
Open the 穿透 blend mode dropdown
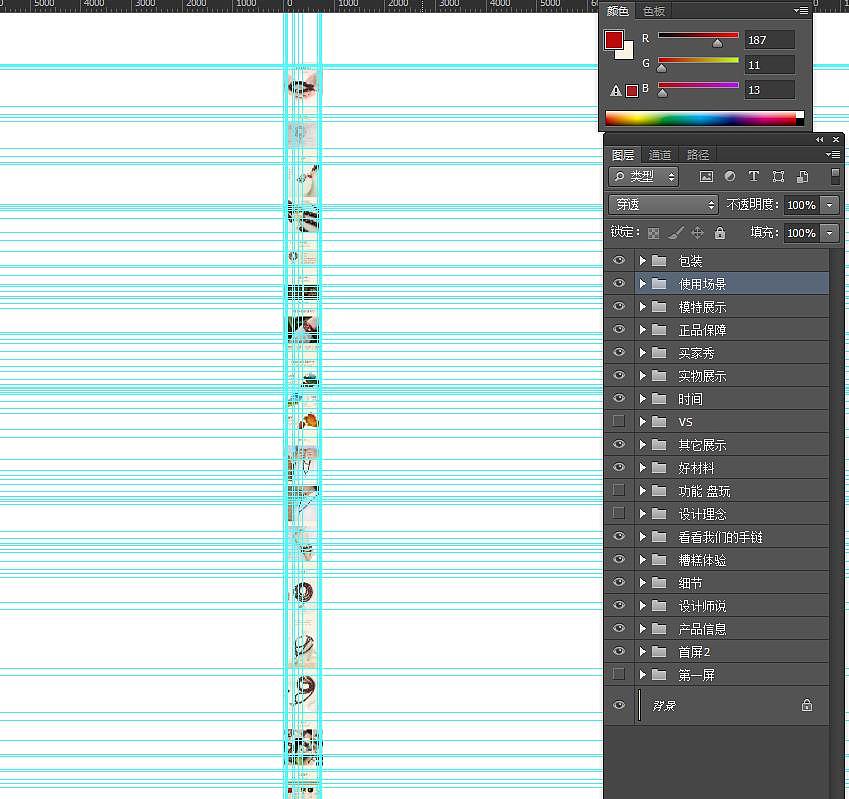tap(663, 205)
